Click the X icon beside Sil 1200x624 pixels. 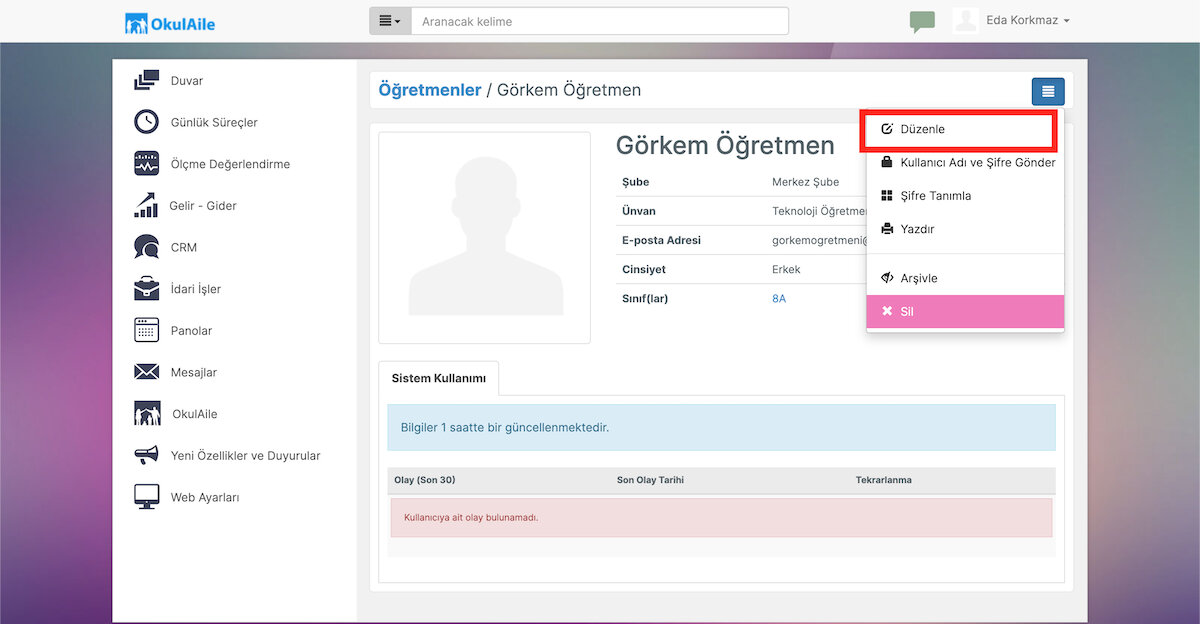tap(886, 311)
